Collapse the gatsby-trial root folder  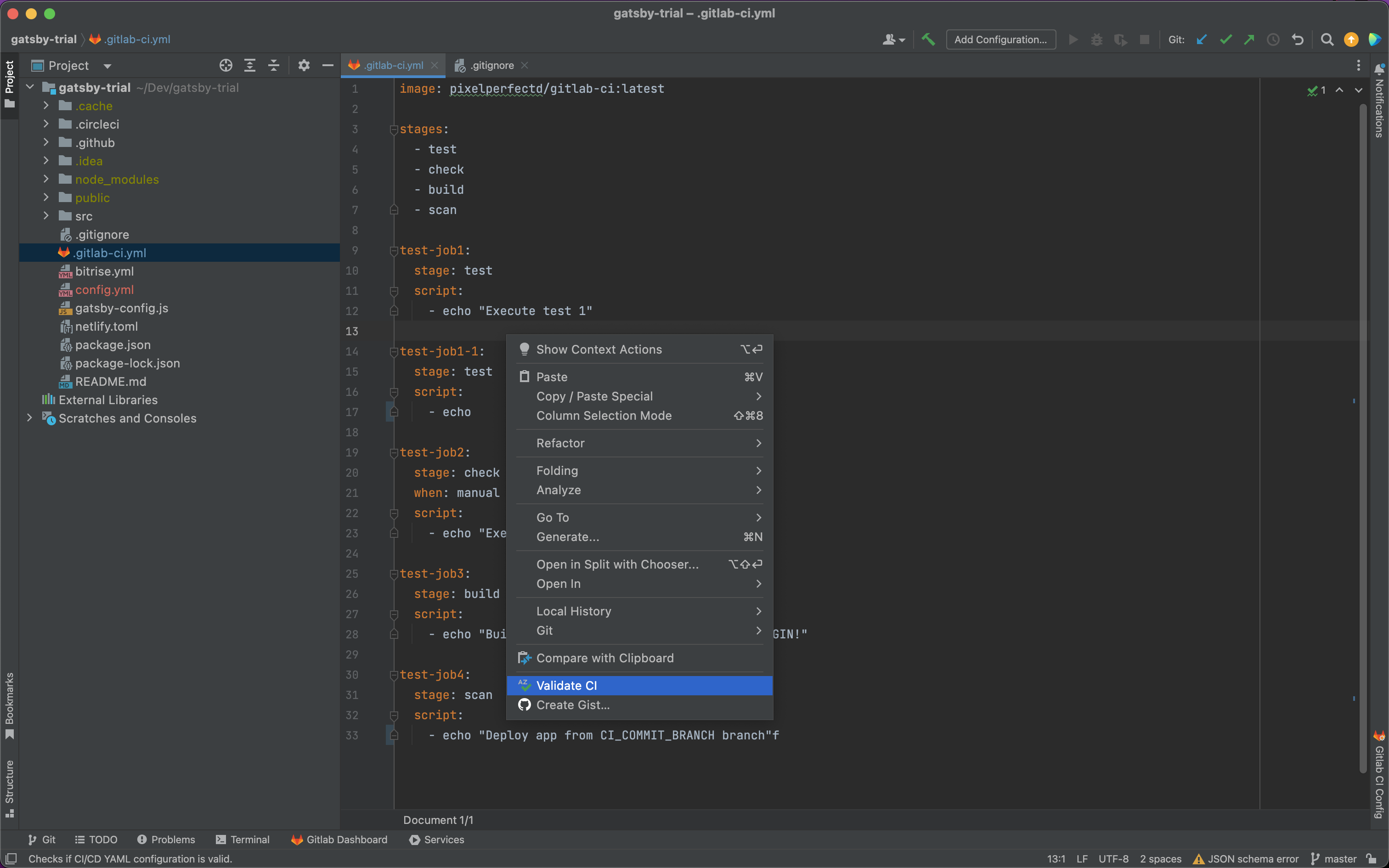pyautogui.click(x=30, y=87)
